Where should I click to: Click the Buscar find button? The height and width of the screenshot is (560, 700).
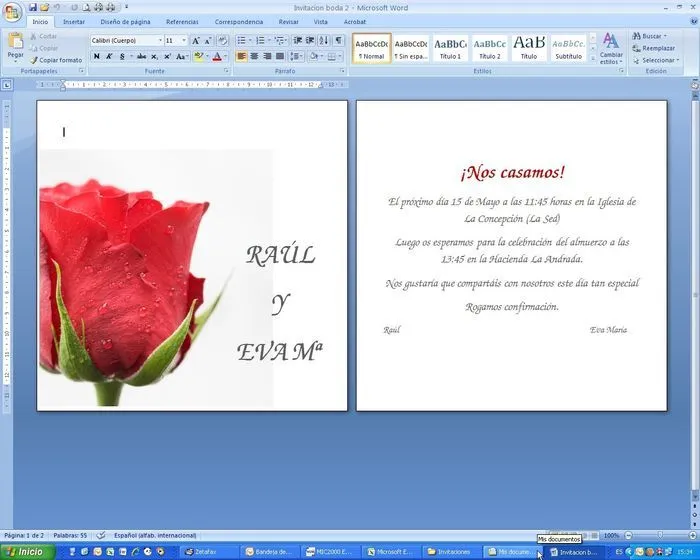coord(650,36)
